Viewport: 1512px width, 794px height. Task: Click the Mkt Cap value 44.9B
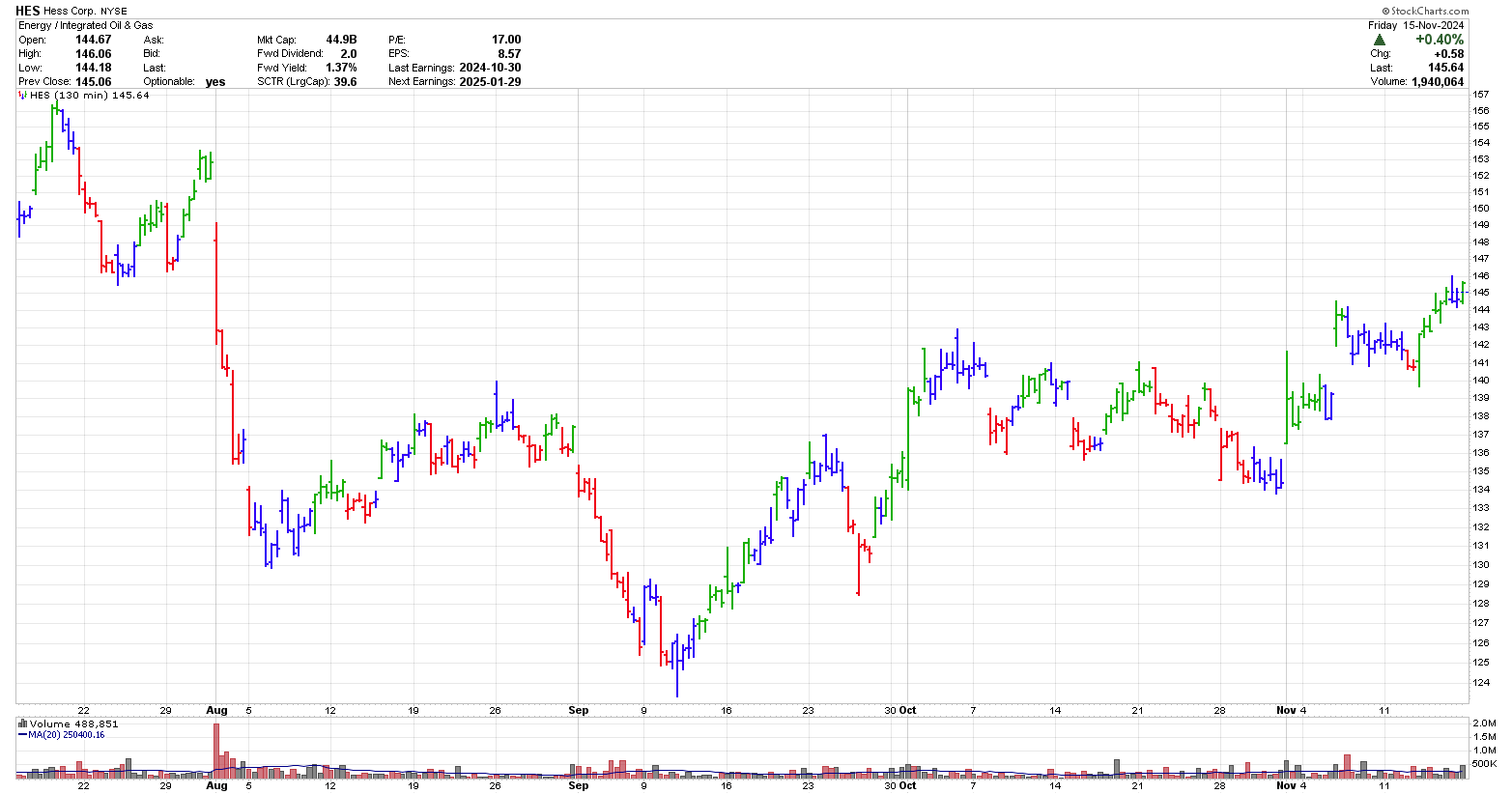pos(341,40)
